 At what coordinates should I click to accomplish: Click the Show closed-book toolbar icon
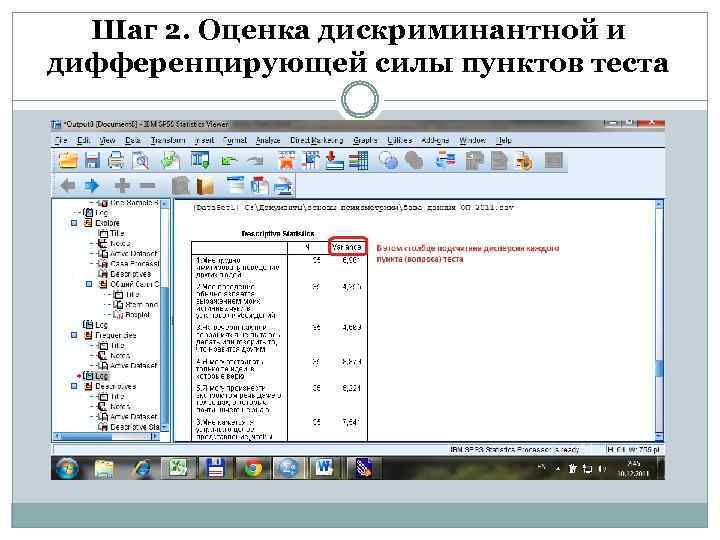point(180,186)
